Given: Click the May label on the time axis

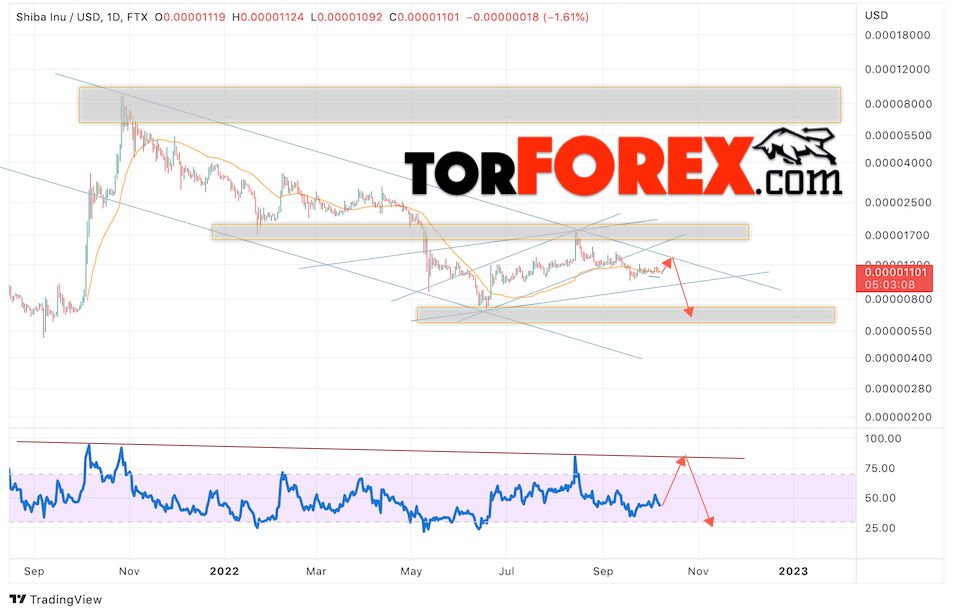Looking at the screenshot, I should click(x=411, y=571).
